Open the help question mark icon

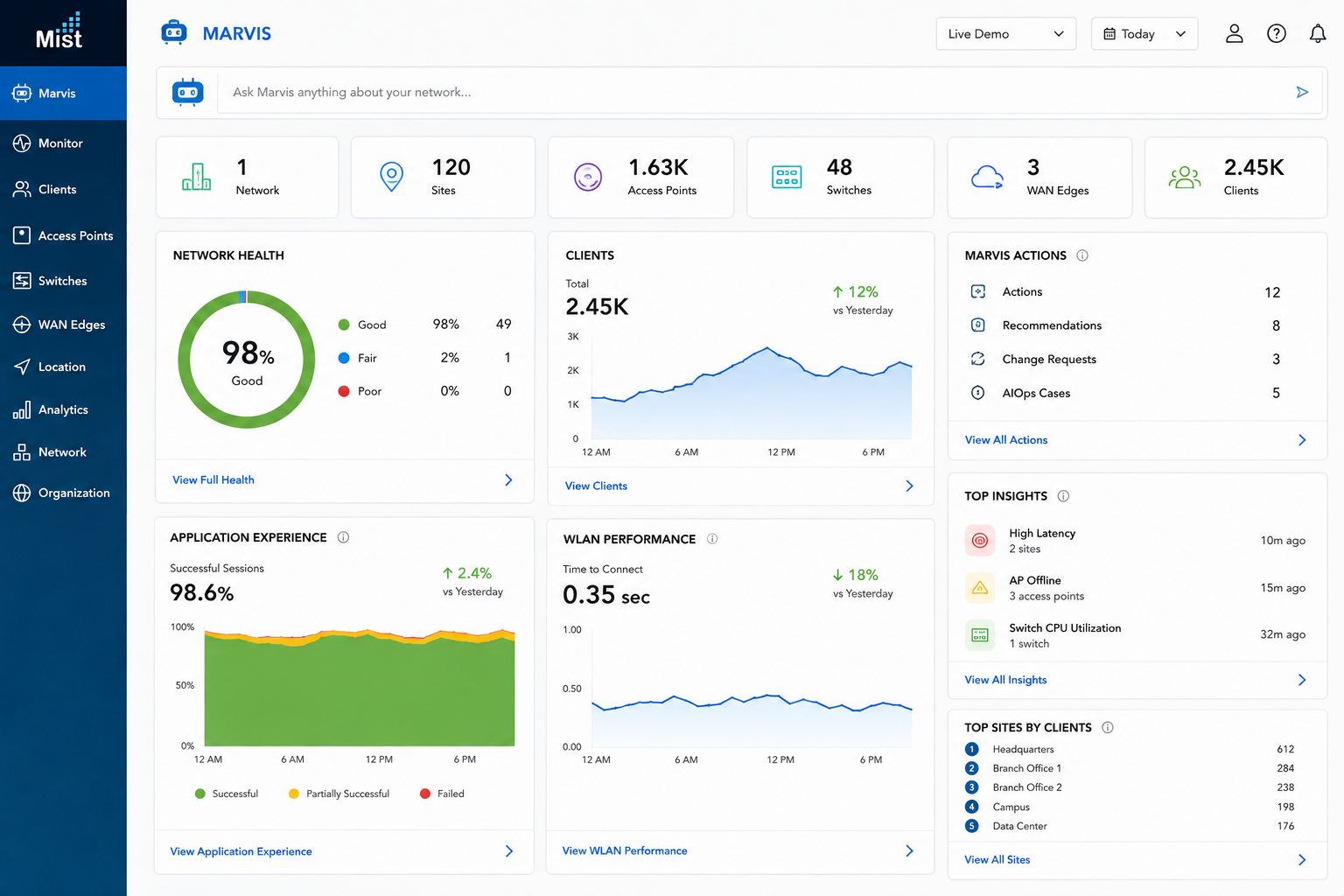coord(1277,33)
